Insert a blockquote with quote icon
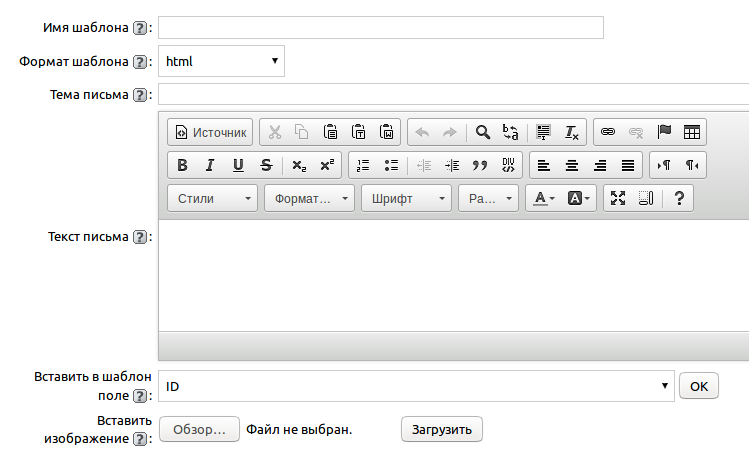This screenshot has height=455, width=749. pos(479,165)
